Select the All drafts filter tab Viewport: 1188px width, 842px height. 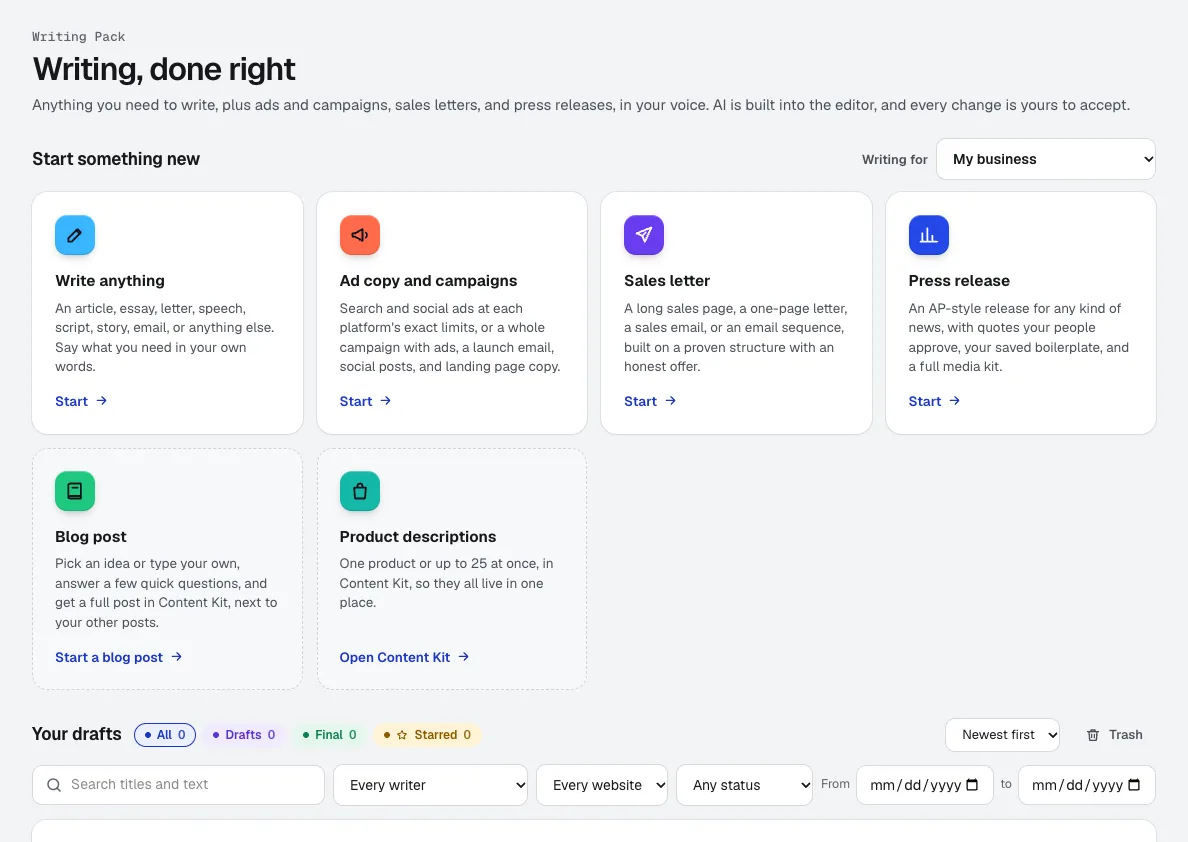[165, 735]
